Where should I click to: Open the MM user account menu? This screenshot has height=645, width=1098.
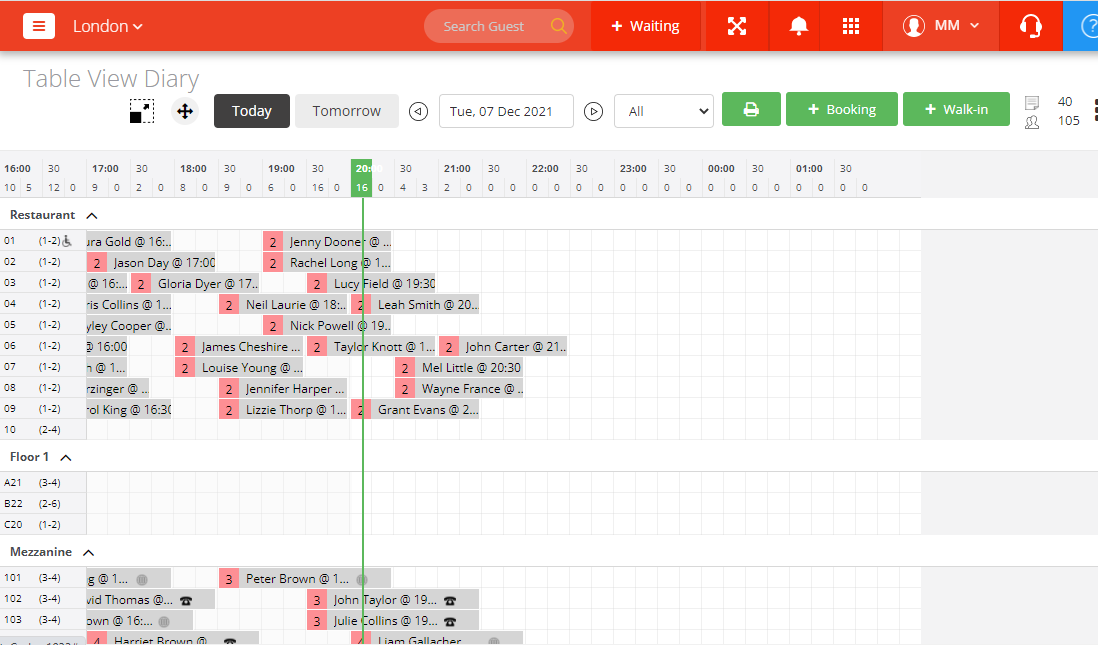pos(941,26)
